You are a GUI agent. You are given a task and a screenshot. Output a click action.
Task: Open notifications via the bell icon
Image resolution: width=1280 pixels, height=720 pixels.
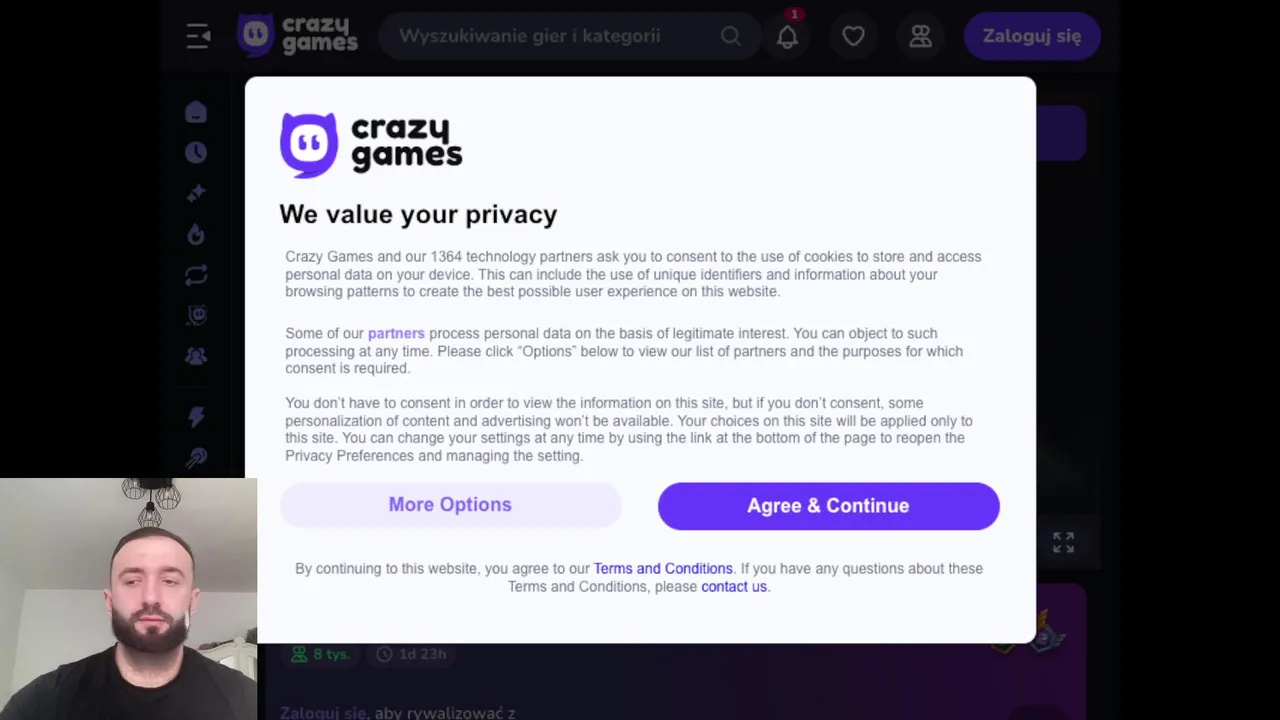pyautogui.click(x=788, y=37)
